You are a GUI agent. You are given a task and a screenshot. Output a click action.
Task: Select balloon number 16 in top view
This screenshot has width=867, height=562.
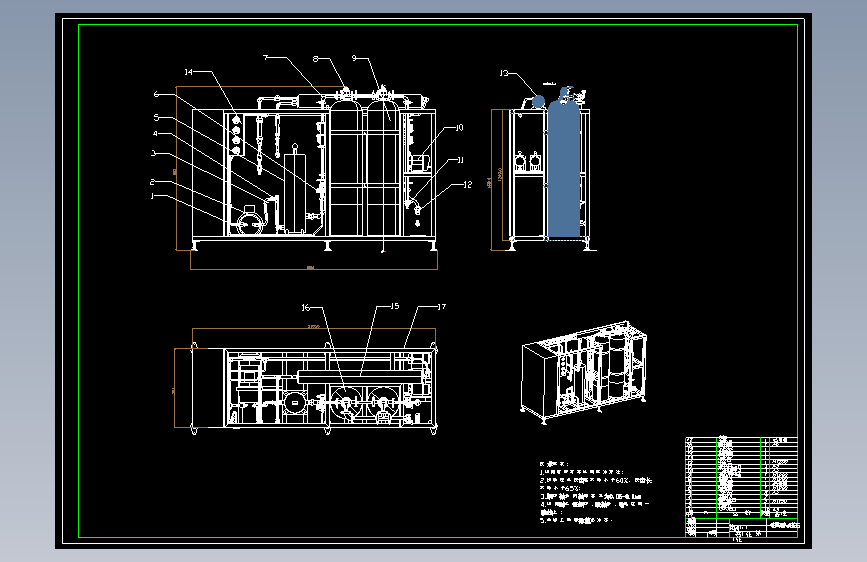306,308
